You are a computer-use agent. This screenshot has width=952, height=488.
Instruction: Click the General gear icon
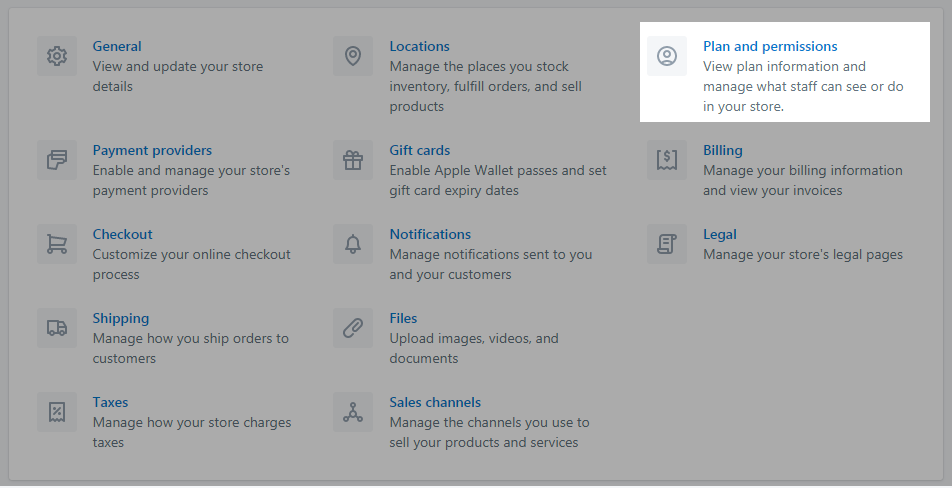point(57,56)
